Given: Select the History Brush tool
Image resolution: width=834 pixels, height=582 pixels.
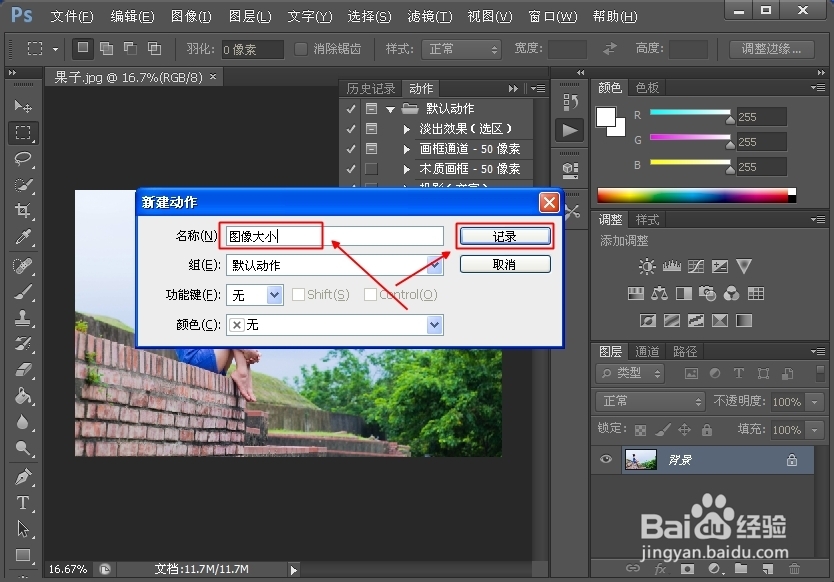Looking at the screenshot, I should [23, 344].
